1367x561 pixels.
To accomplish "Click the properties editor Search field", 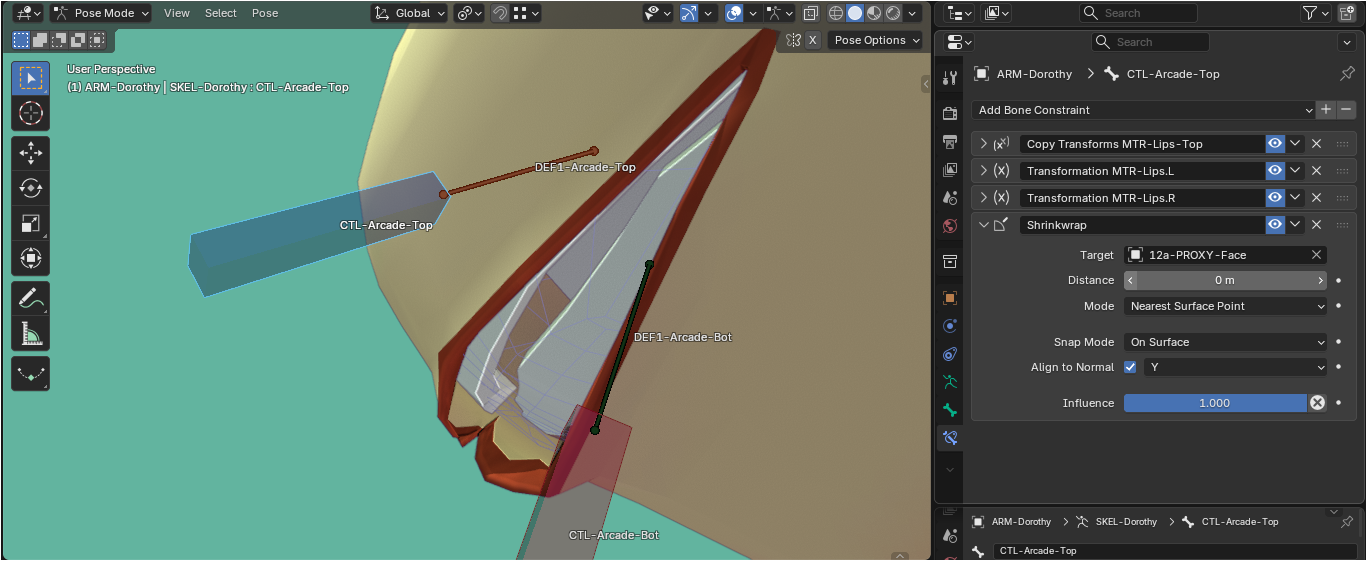I will tap(1150, 42).
